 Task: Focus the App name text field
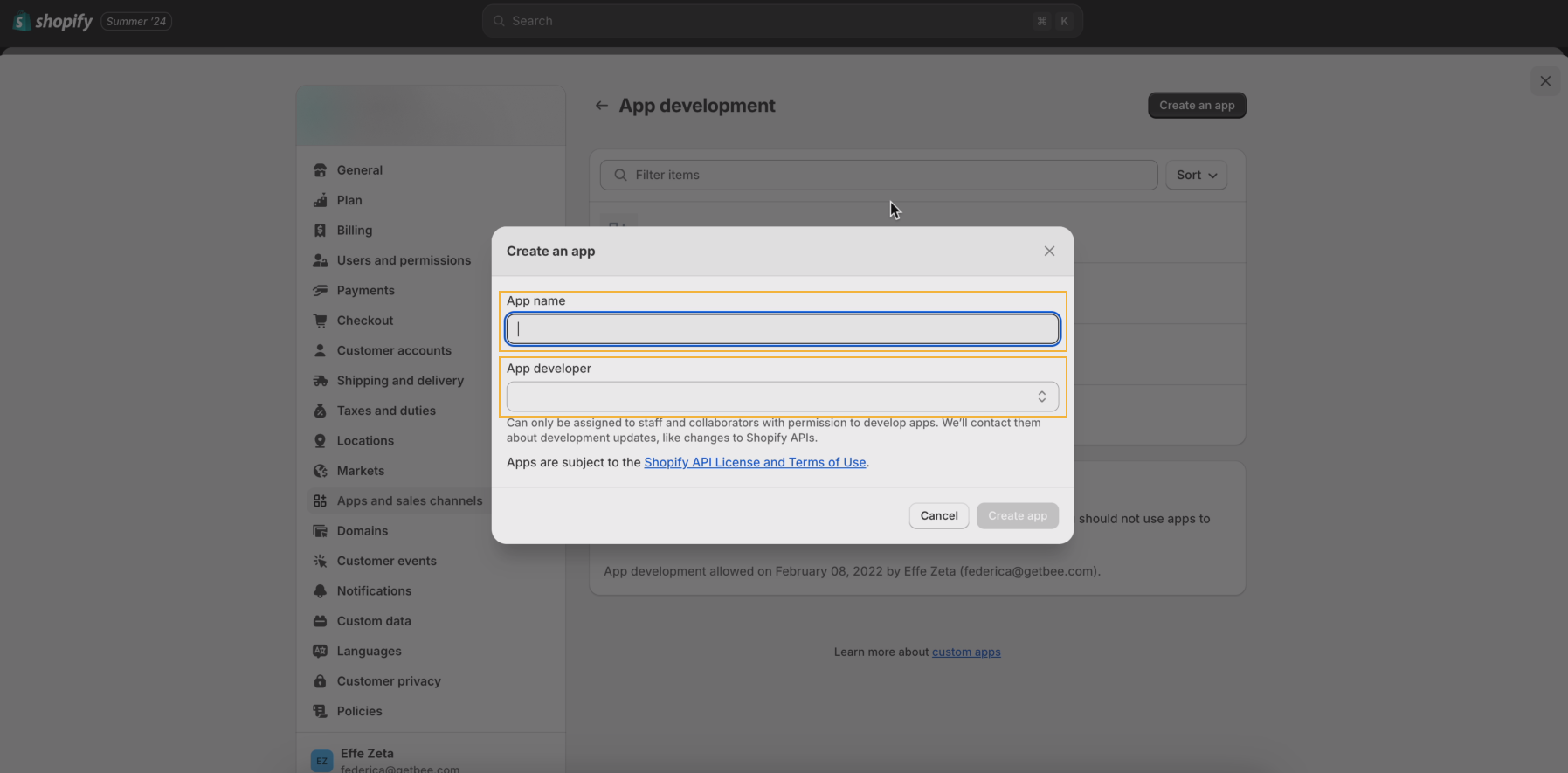point(783,329)
